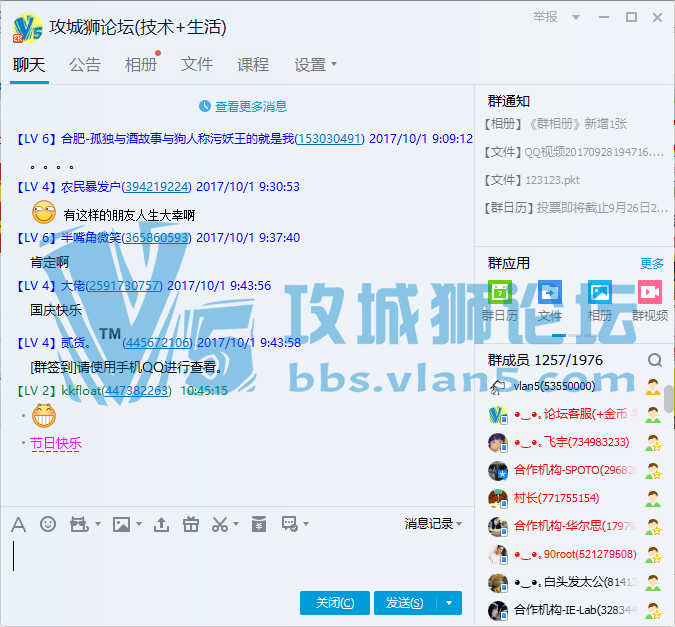This screenshot has height=627, width=675.
Task: Click the 关闭(C) button
Action: 334,603
